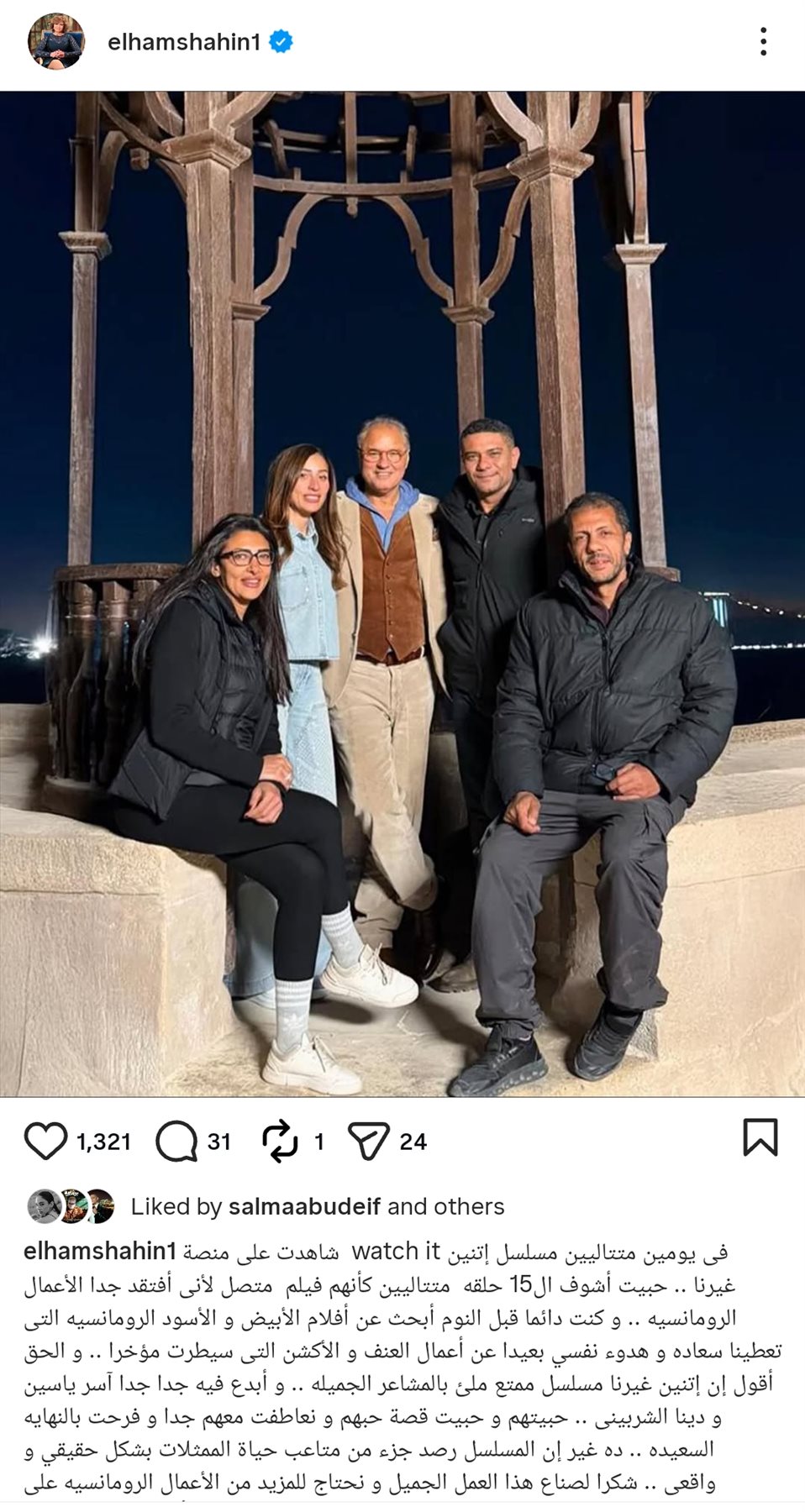Open the three-dot options menu
The height and width of the screenshot is (1512, 805).
(763, 41)
